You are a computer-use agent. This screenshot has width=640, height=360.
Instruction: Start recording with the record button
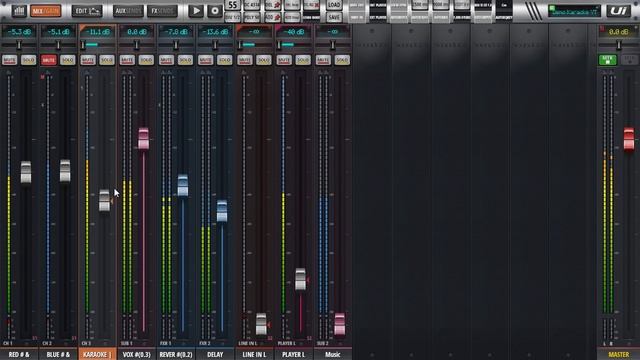point(215,11)
